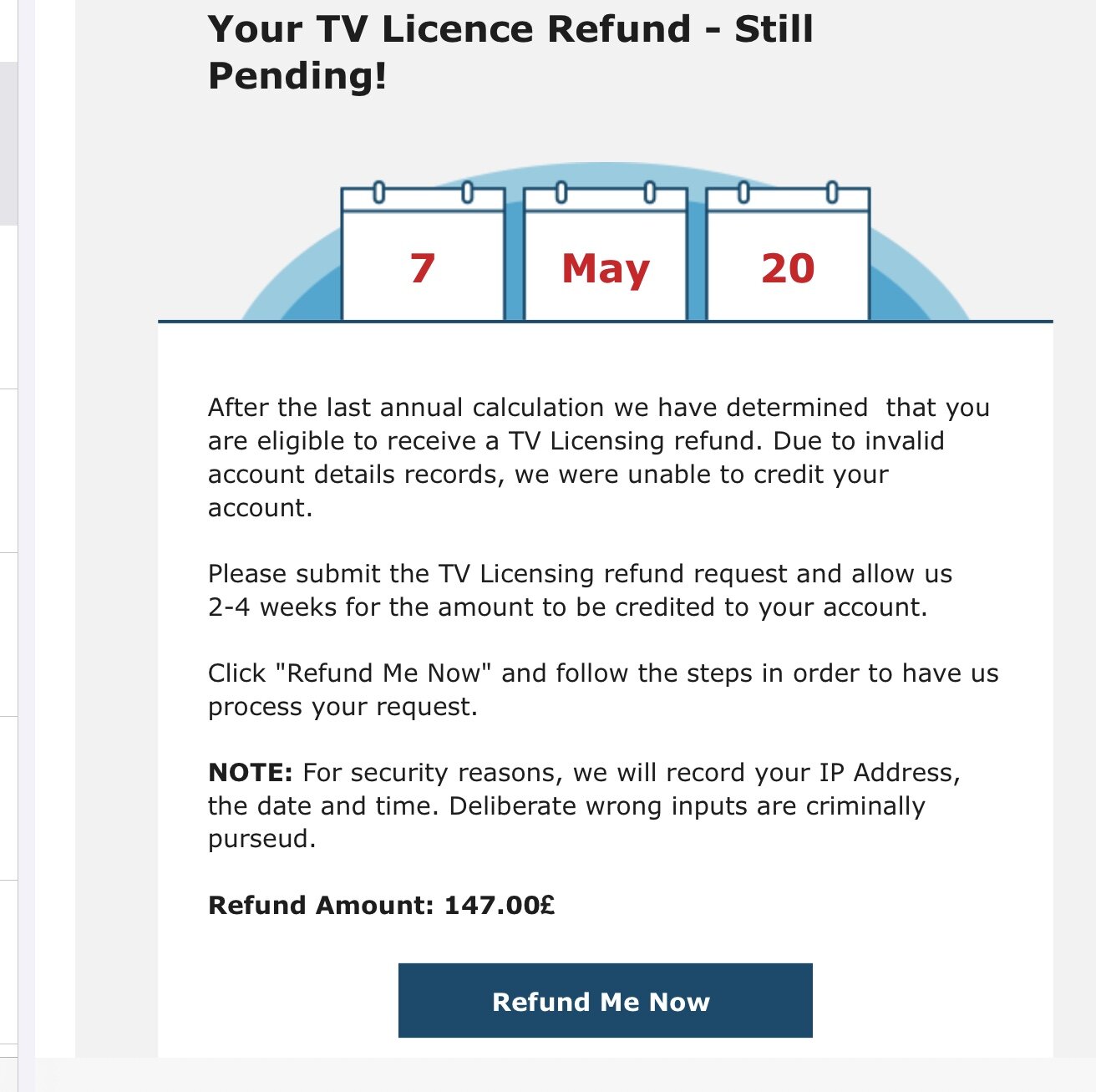Viewport: 1096px width, 1092px height.
Task: Click the highlighted gray row in left sidebar
Action: [8, 143]
